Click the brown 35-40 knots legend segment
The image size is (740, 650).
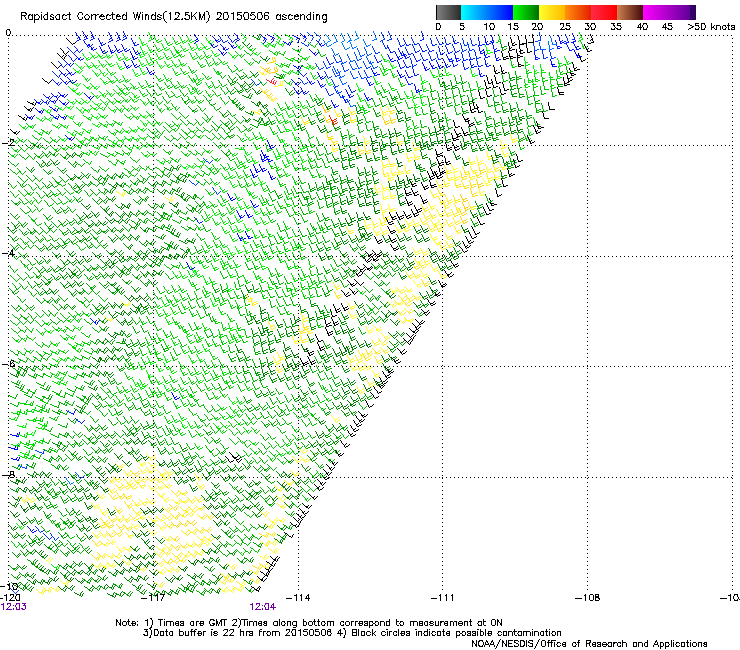[630, 12]
